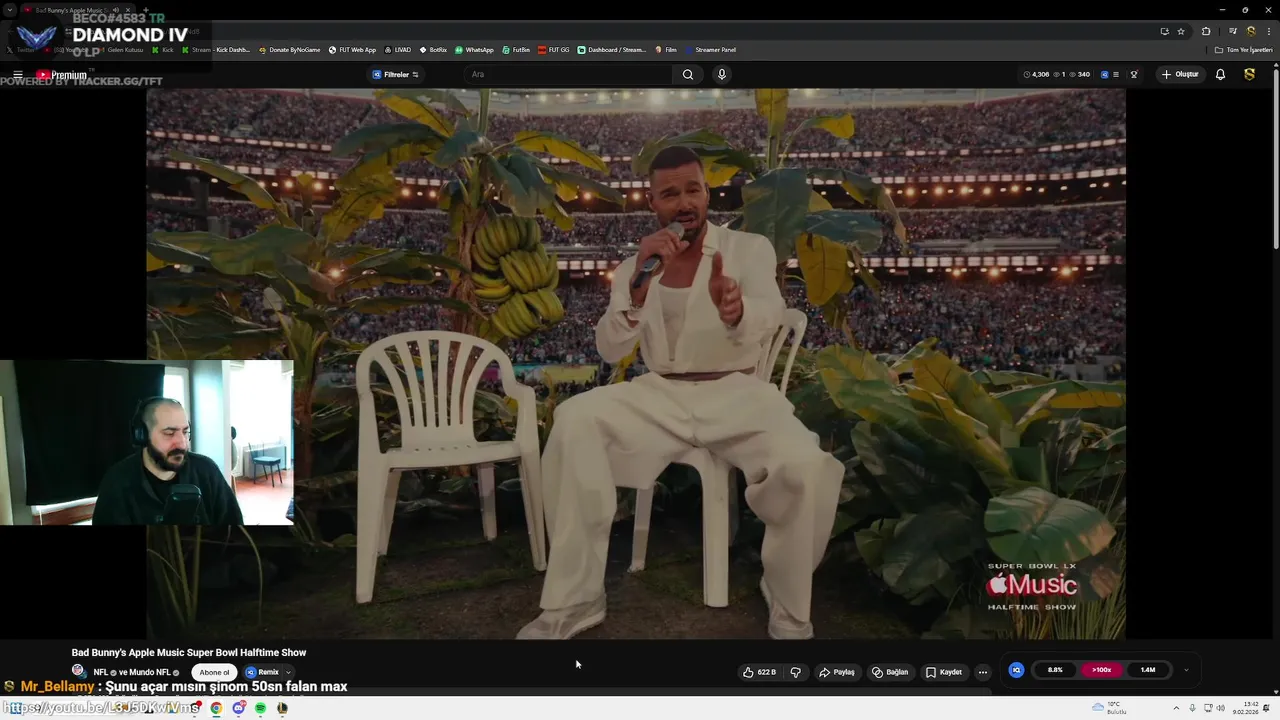Click the 4,306 clock stat
Image resolution: width=1280 pixels, height=720 pixels.
(1037, 74)
